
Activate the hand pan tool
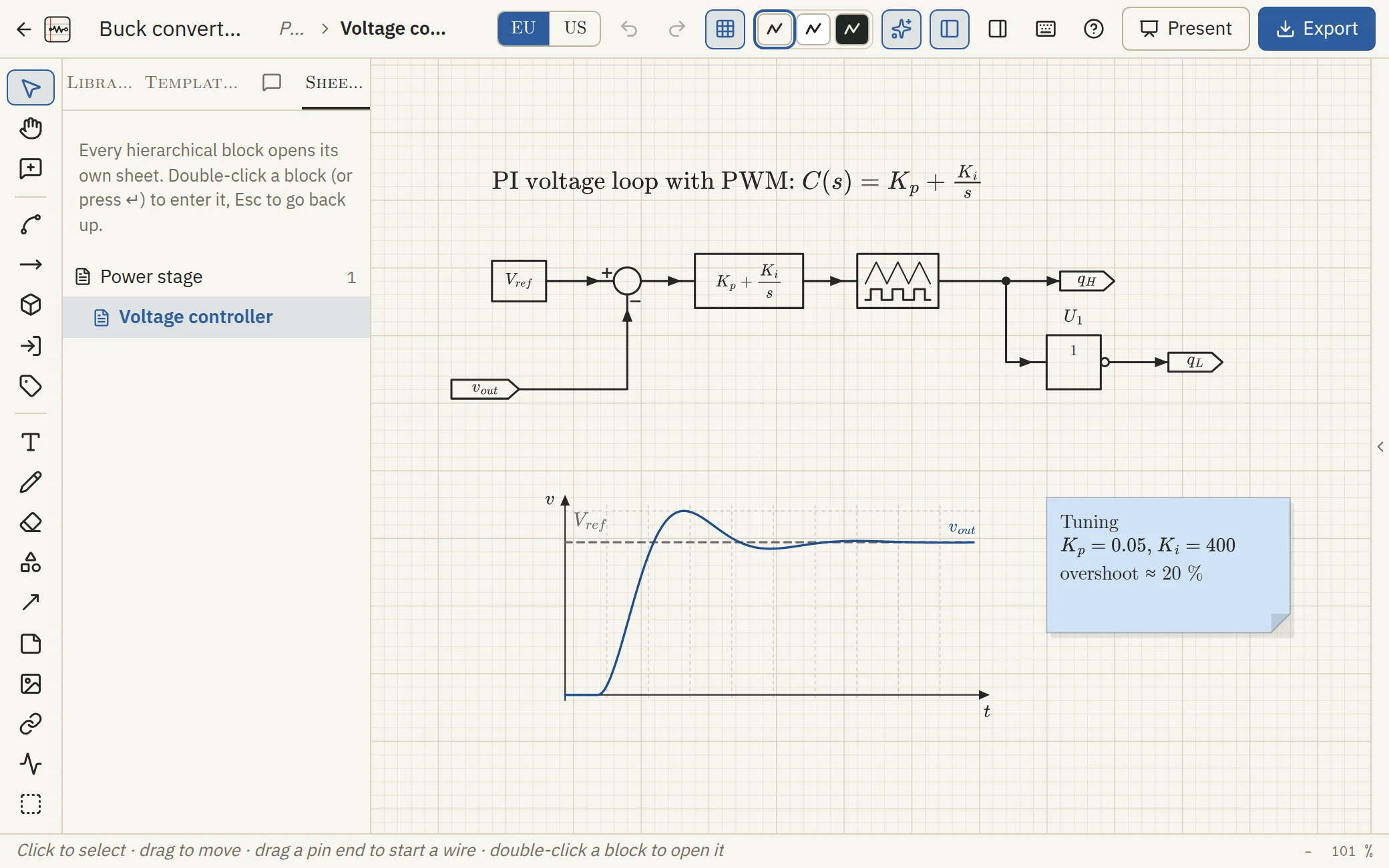[31, 128]
